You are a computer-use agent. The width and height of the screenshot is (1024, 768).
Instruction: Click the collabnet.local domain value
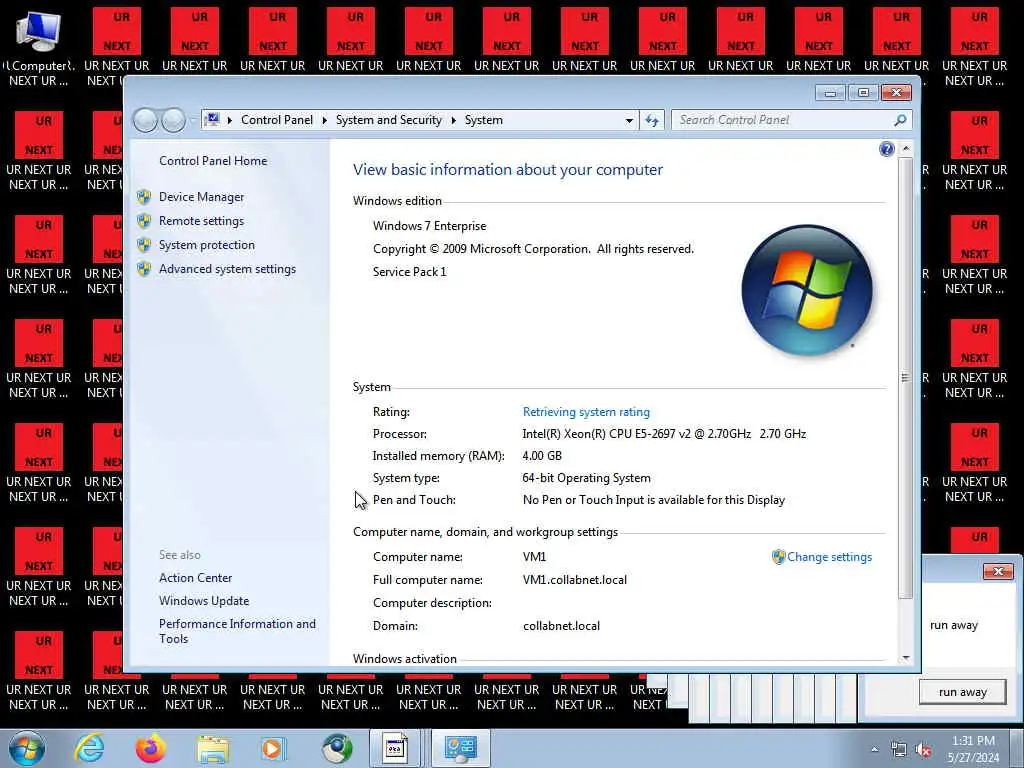tap(561, 626)
